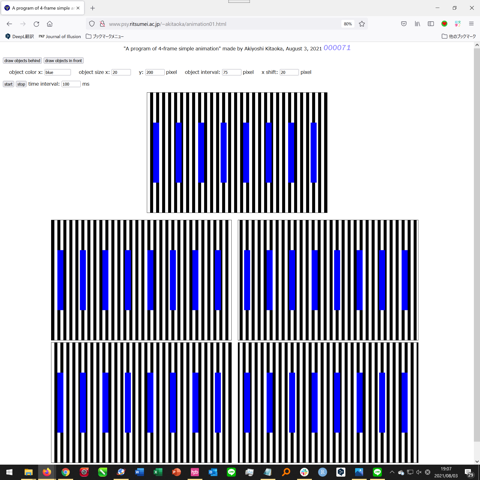Open File Explorer from taskbar

(29, 472)
